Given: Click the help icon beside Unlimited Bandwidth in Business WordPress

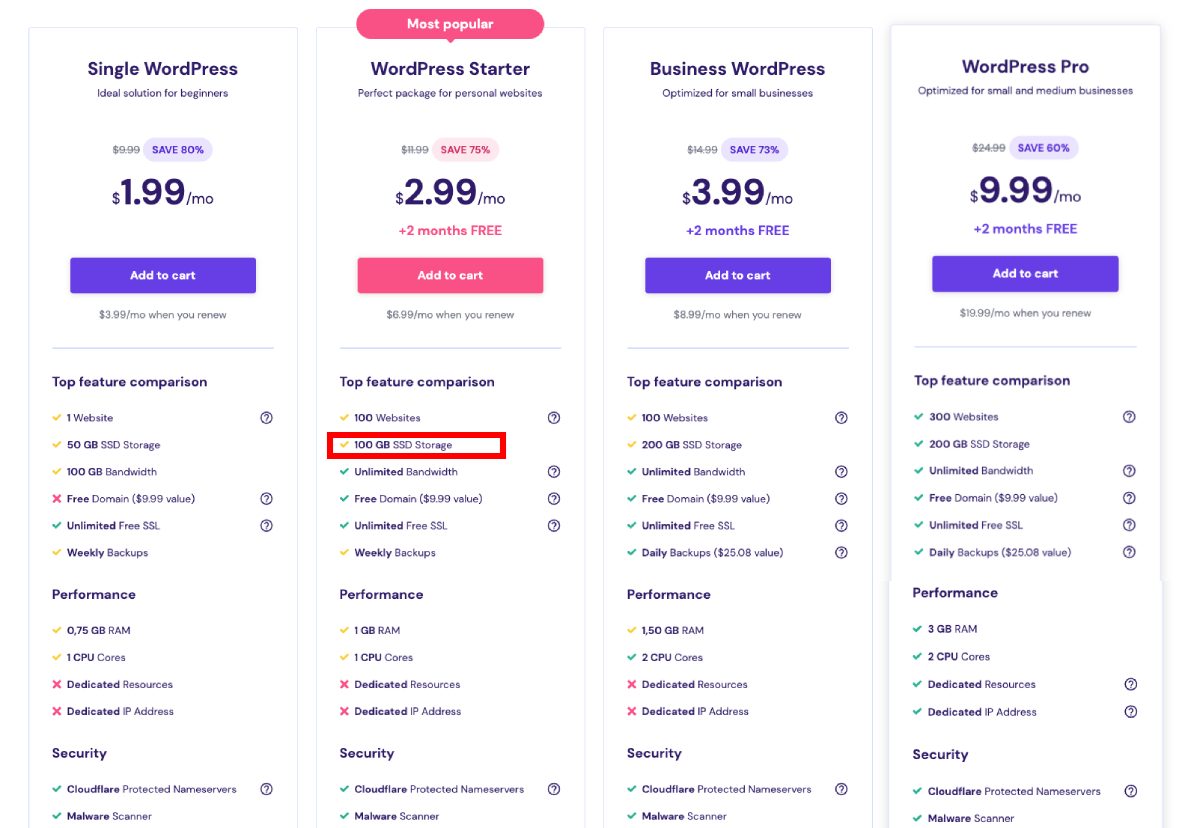Looking at the screenshot, I should [841, 471].
